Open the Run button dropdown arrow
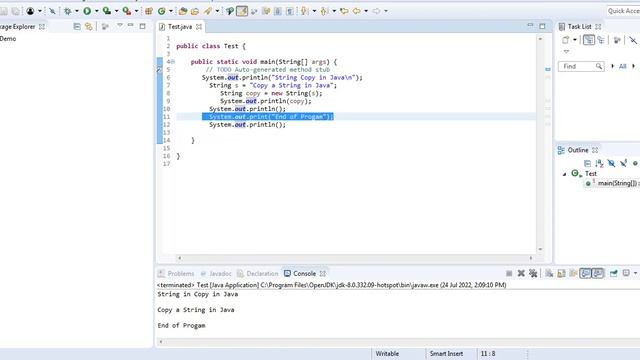Screen dimensions: 640x360 pos(97,11)
